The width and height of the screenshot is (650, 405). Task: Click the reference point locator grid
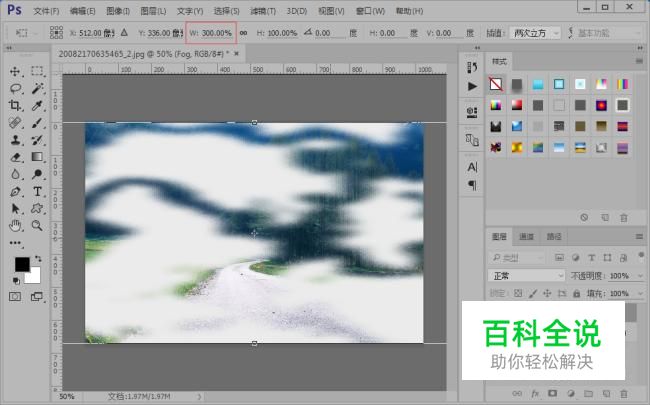(56, 32)
